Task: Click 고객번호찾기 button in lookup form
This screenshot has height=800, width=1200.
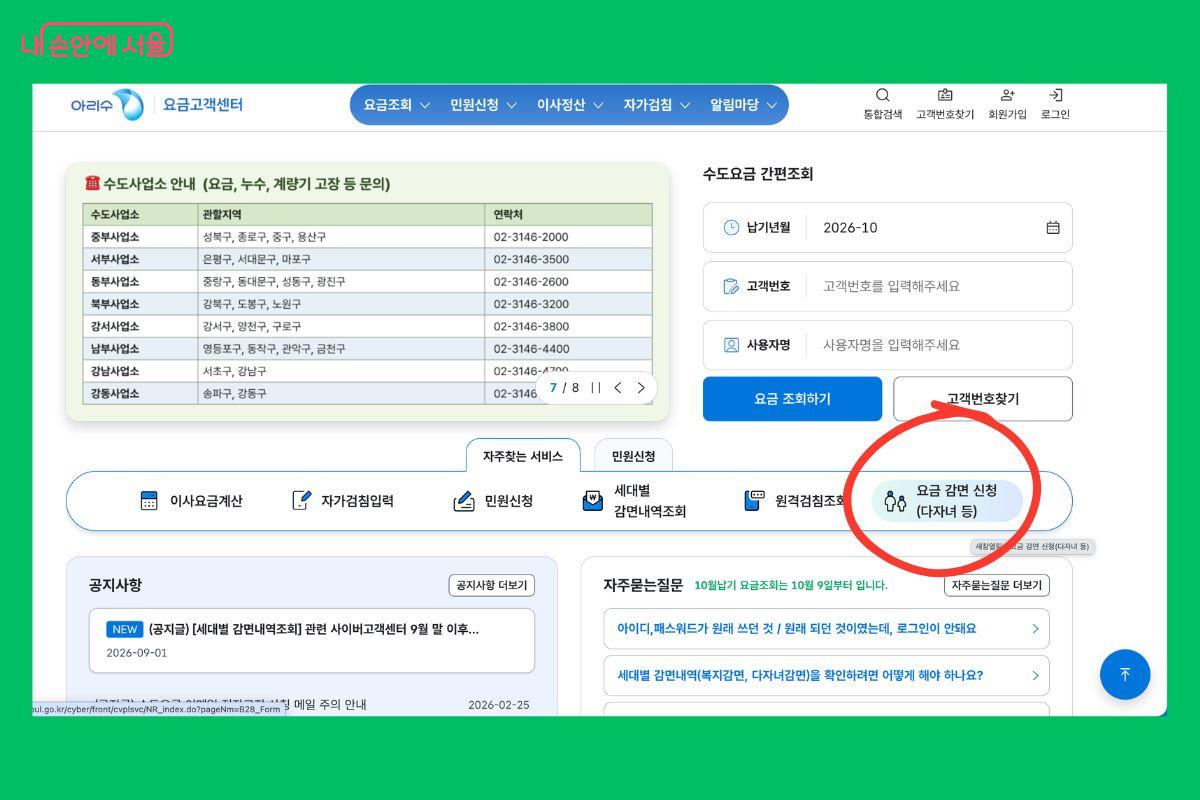Action: click(983, 399)
